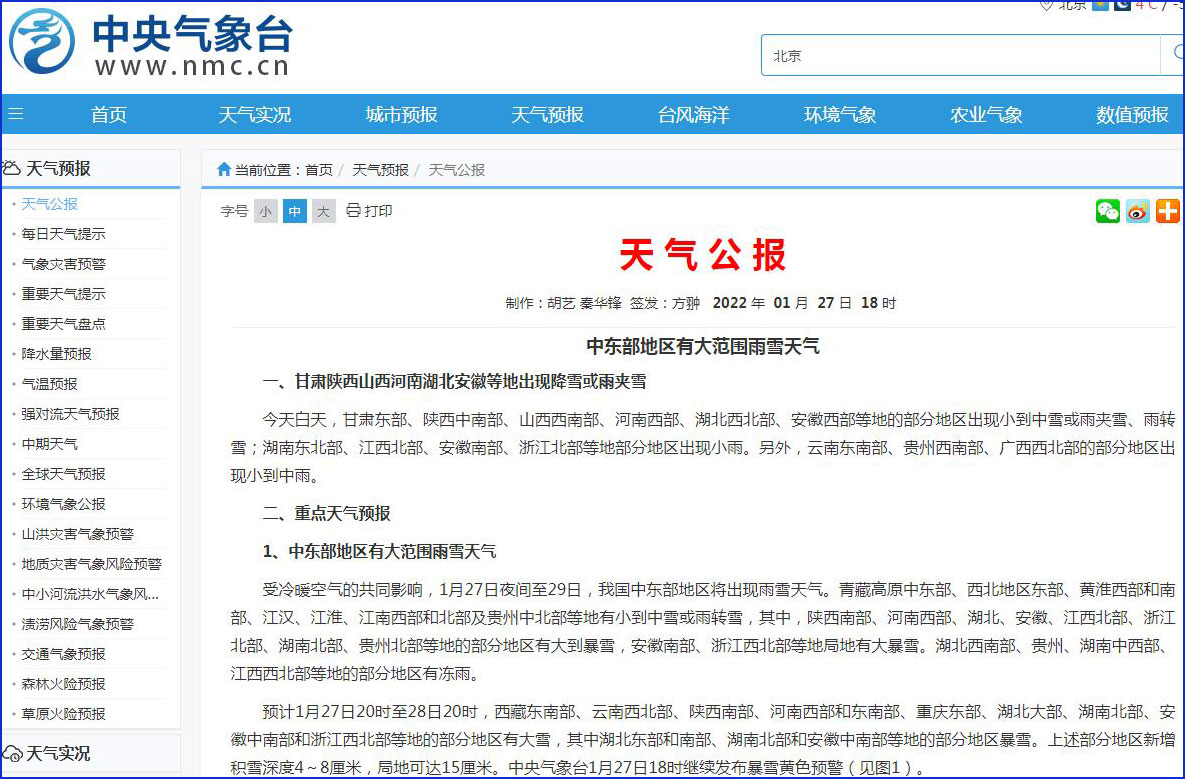
Task: Click the city search input field
Action: coord(960,55)
